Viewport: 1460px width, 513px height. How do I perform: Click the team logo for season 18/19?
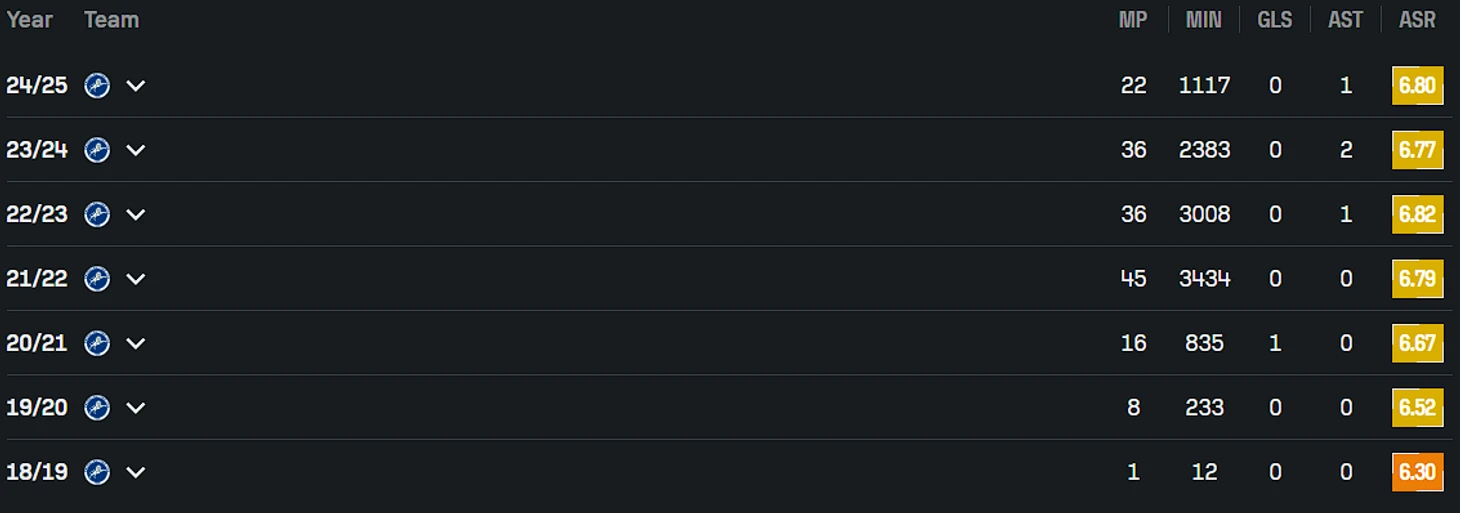point(97,472)
